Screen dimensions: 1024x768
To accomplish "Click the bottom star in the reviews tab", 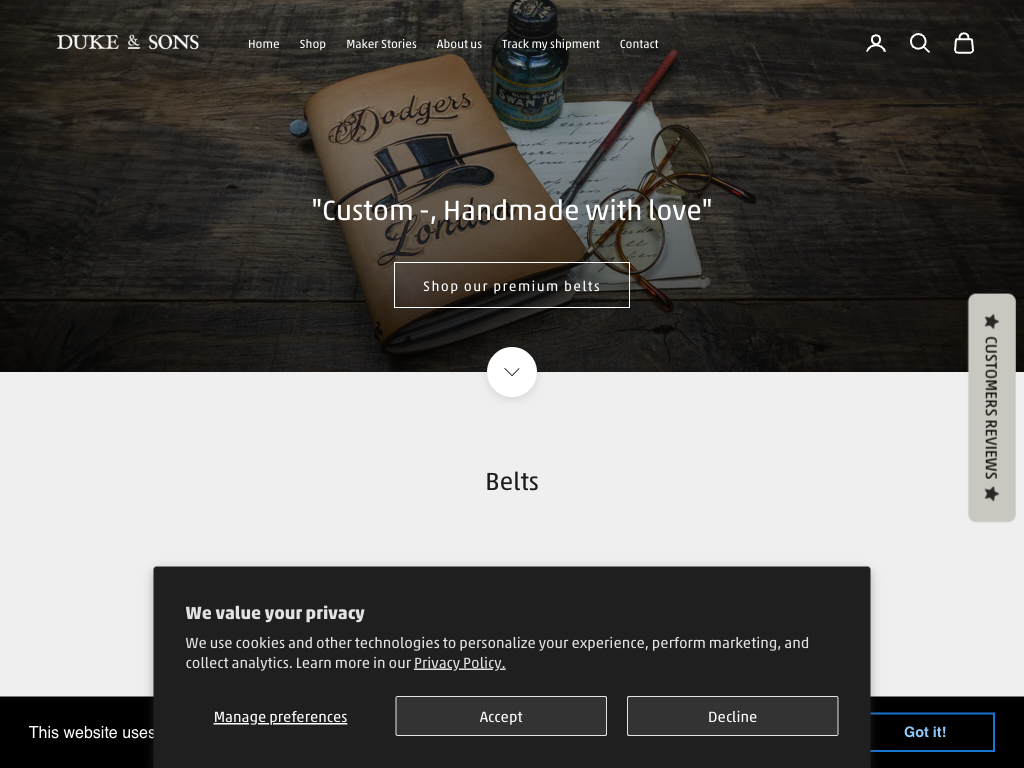I will (991, 493).
